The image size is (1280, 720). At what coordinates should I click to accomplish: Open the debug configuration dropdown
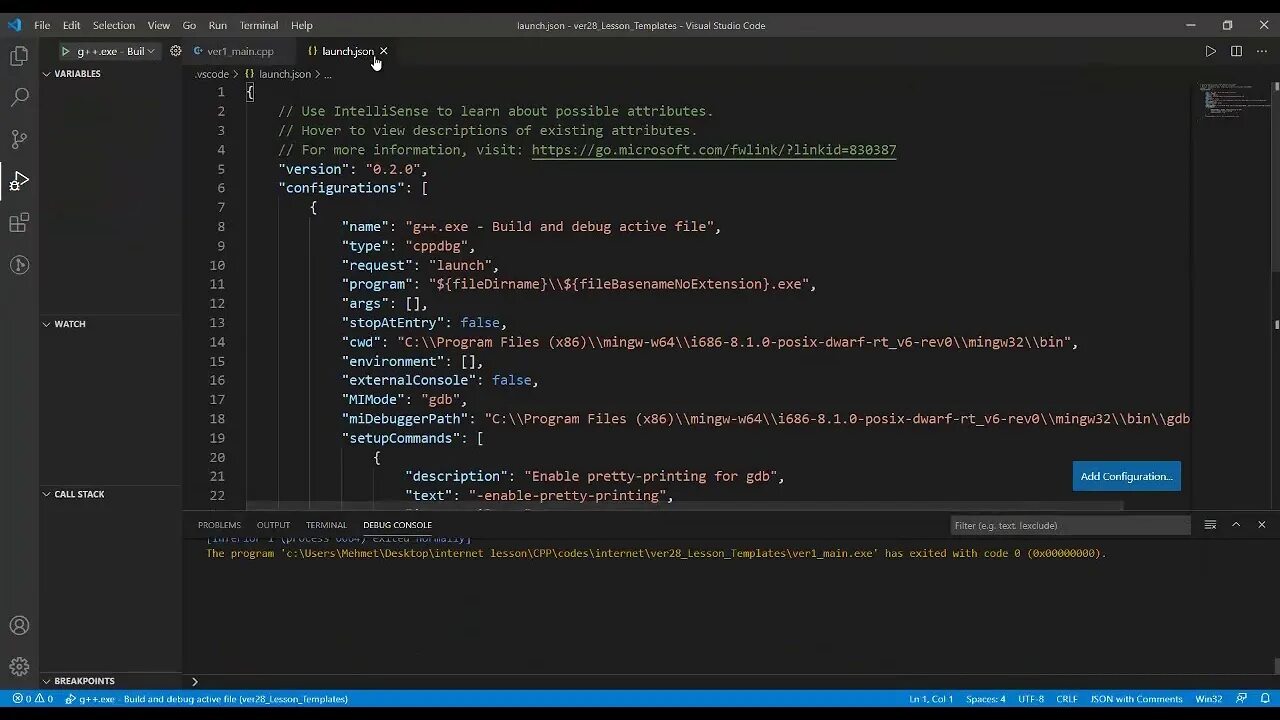click(116, 51)
